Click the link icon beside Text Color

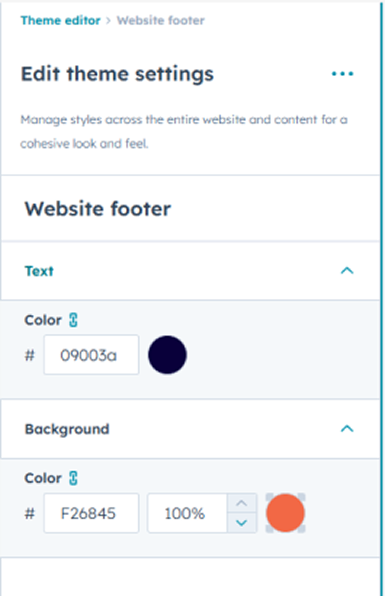(73, 320)
